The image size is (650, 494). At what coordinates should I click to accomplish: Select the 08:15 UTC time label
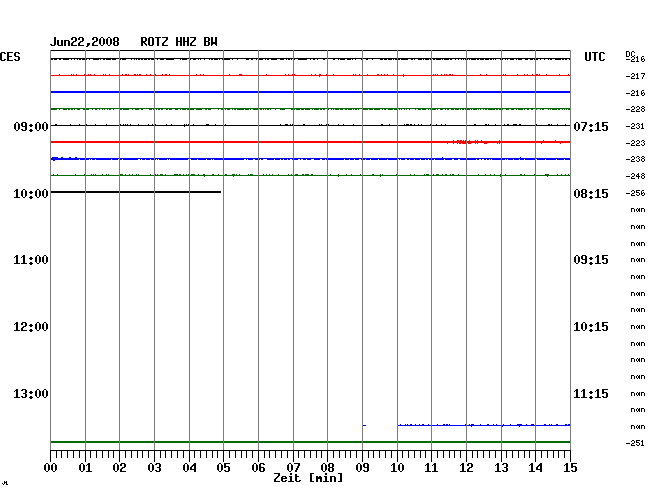(591, 194)
